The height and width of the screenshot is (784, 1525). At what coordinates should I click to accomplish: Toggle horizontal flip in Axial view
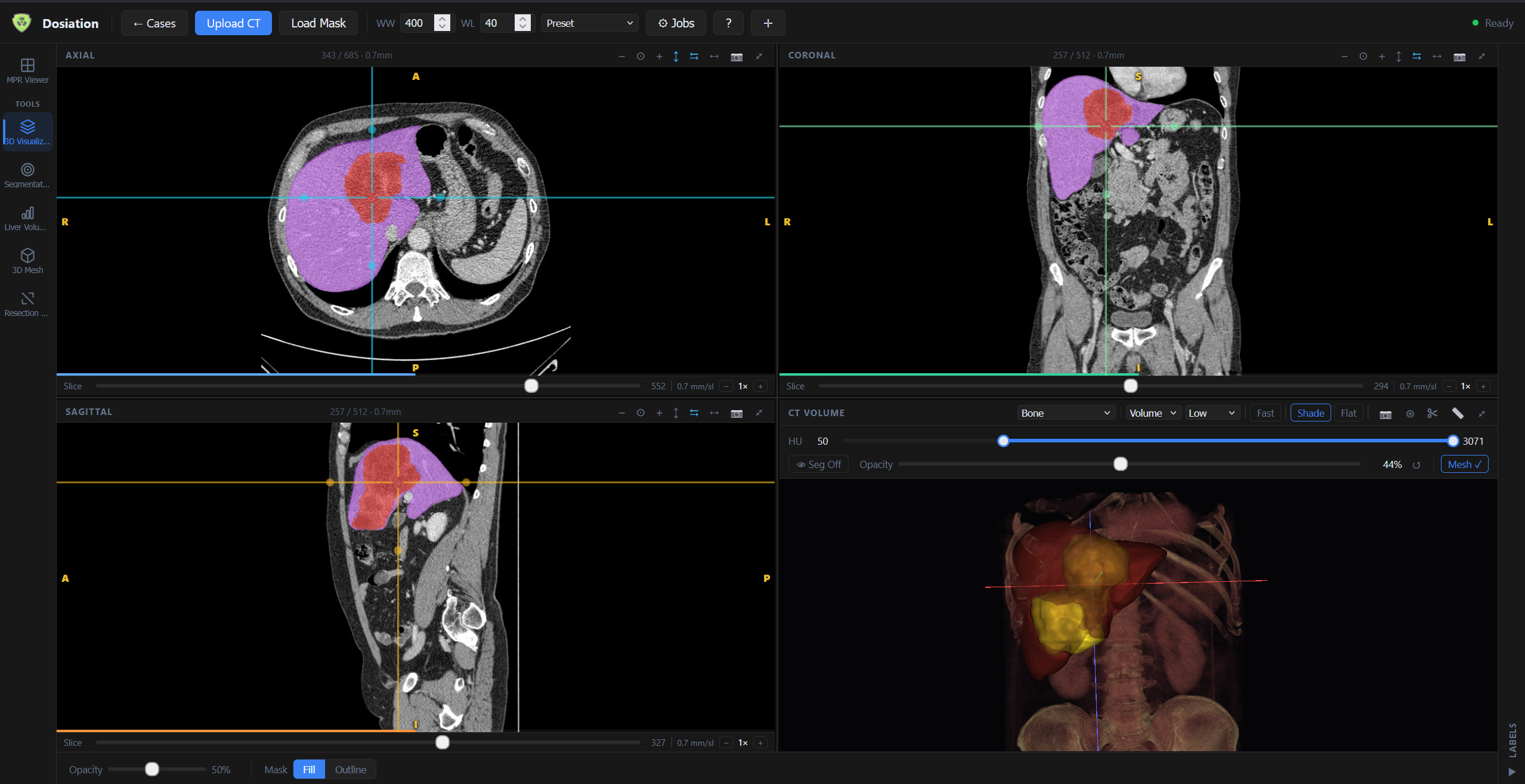click(x=714, y=56)
